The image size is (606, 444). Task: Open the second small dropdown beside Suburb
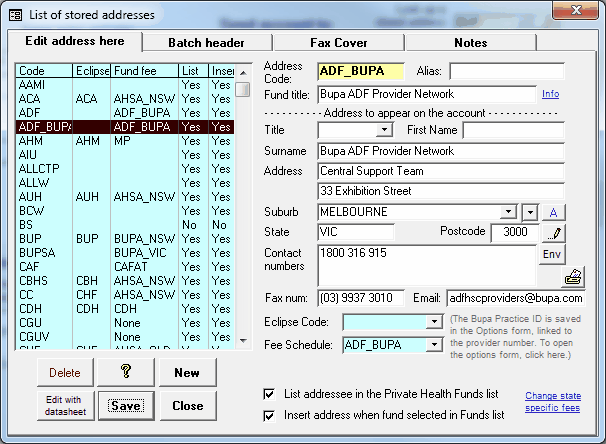pyautogui.click(x=530, y=212)
